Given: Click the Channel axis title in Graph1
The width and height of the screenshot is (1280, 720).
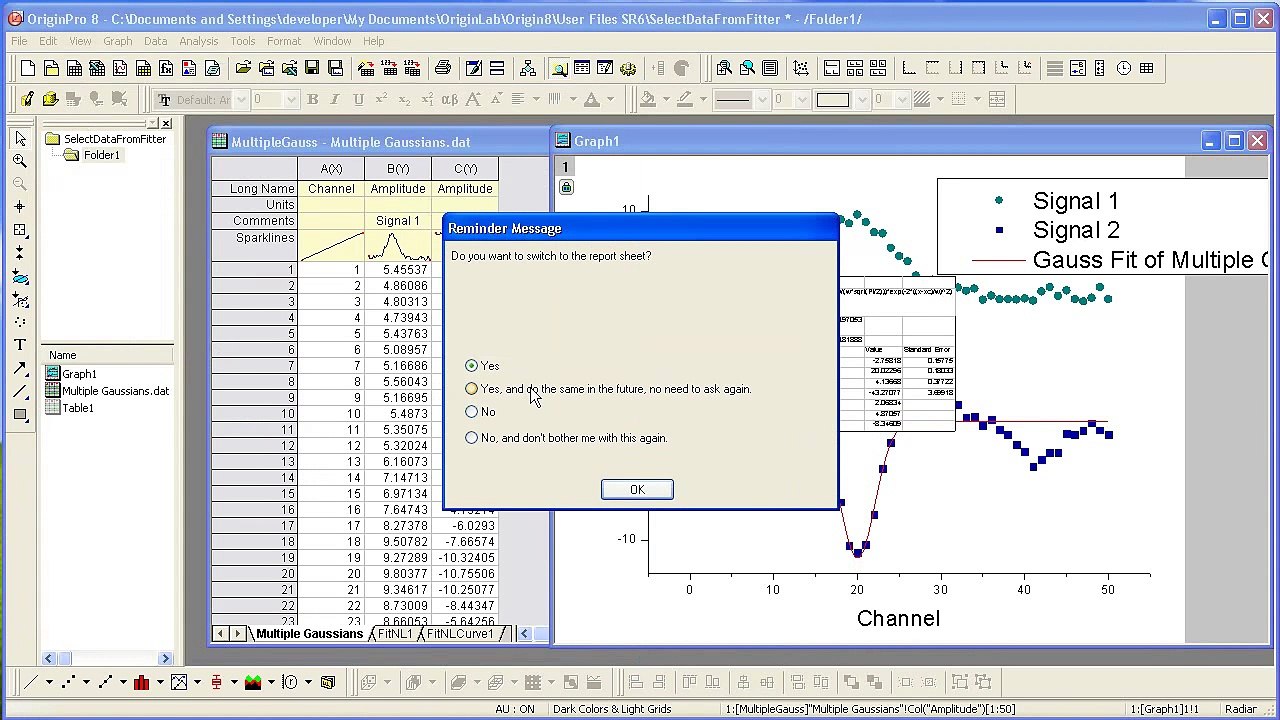Looking at the screenshot, I should [898, 619].
